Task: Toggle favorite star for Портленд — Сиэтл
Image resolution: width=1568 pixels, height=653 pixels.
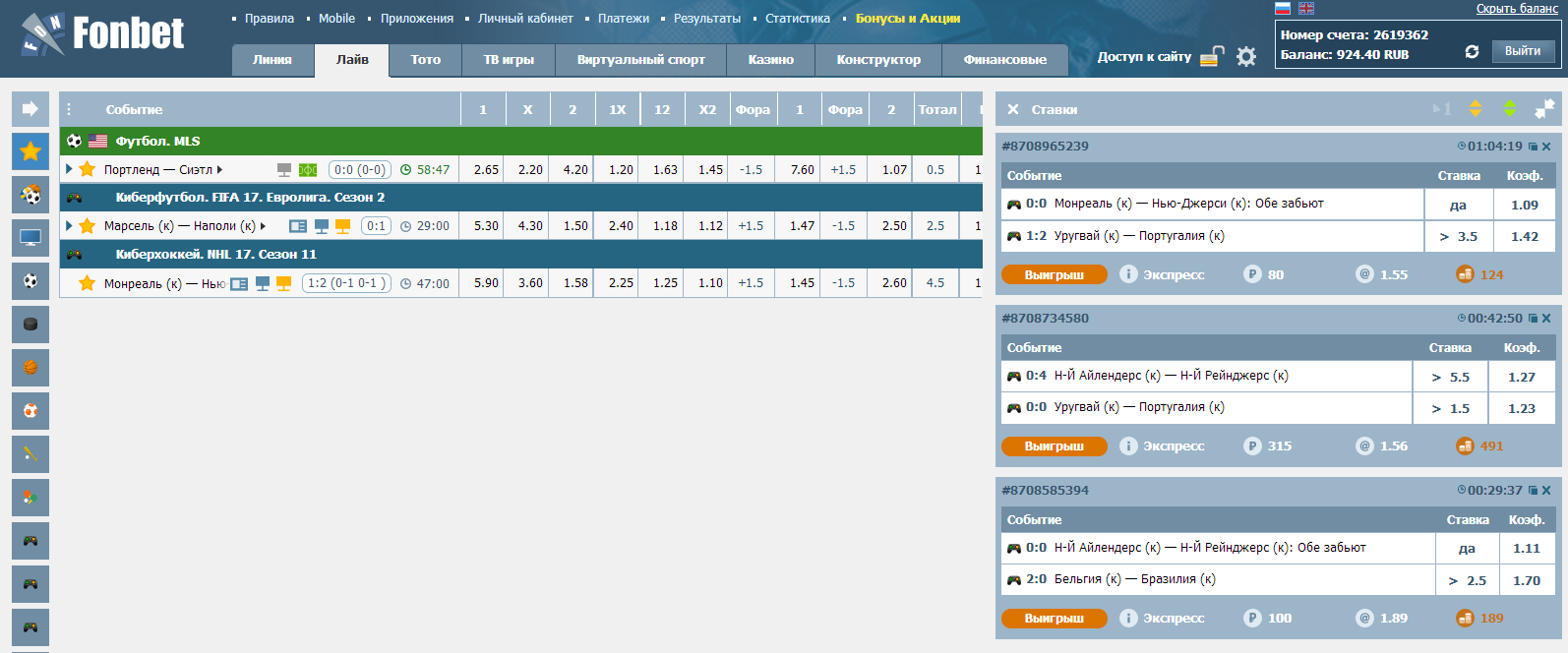Action: (x=88, y=169)
